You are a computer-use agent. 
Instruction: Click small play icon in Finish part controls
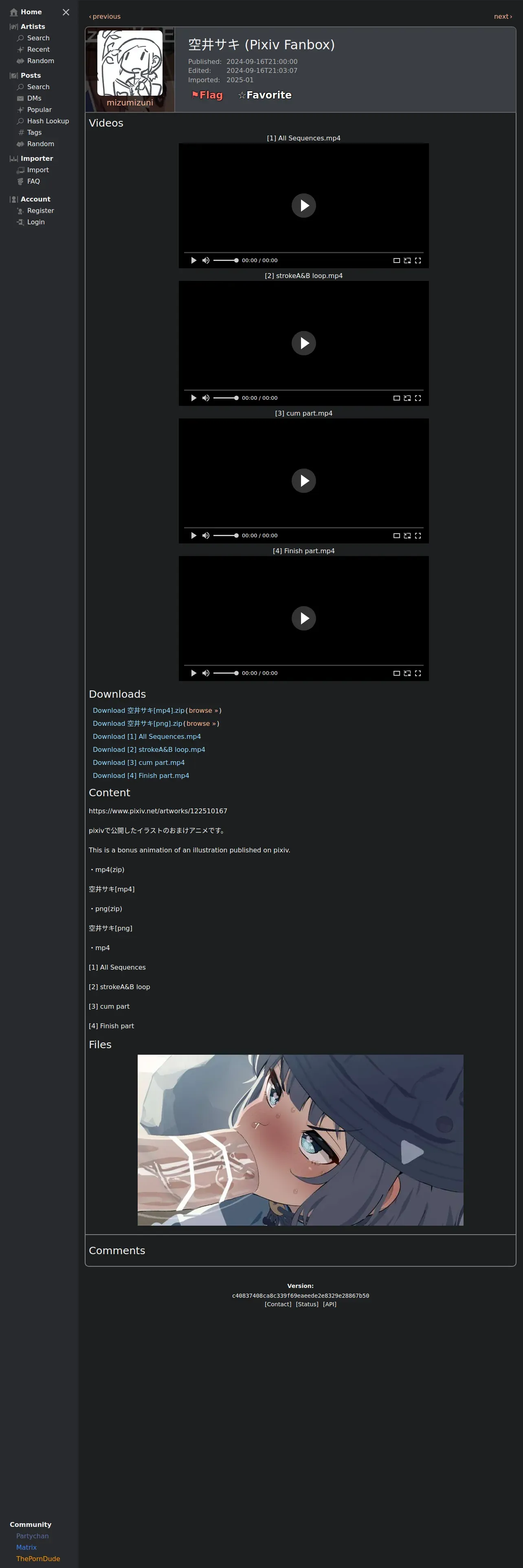tap(193, 673)
